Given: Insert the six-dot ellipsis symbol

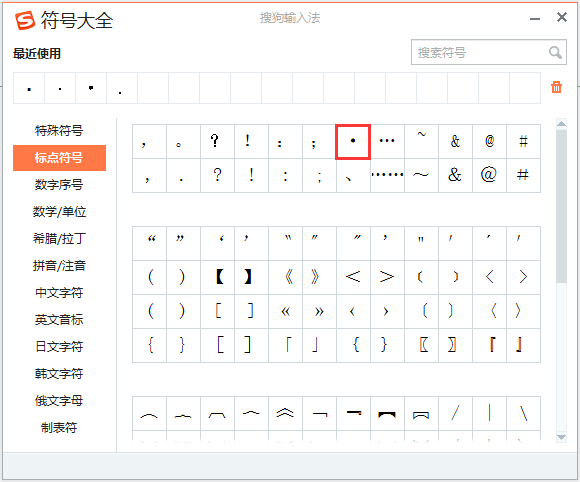Looking at the screenshot, I should point(387,175).
